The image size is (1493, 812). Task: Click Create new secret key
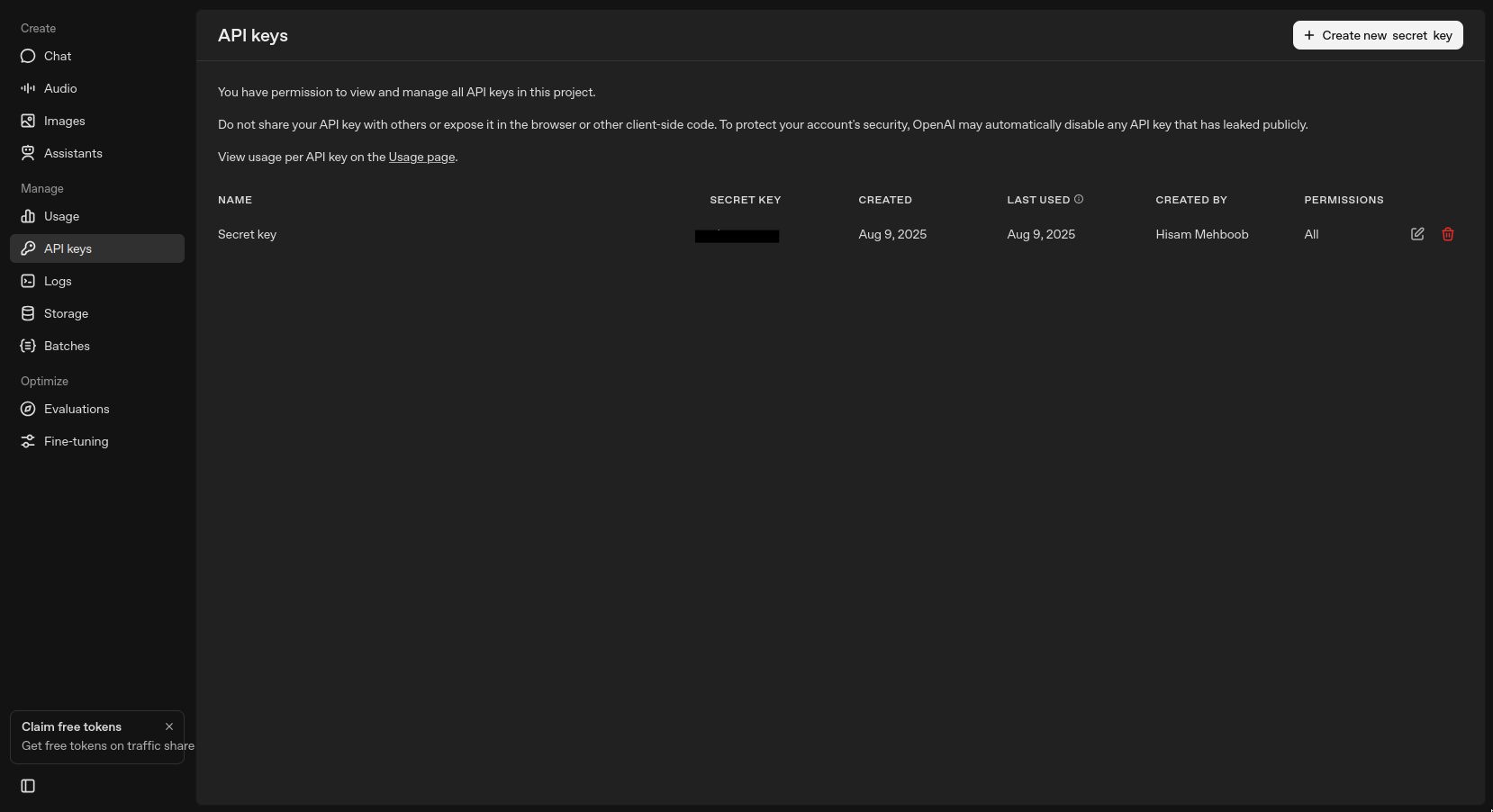click(x=1377, y=35)
